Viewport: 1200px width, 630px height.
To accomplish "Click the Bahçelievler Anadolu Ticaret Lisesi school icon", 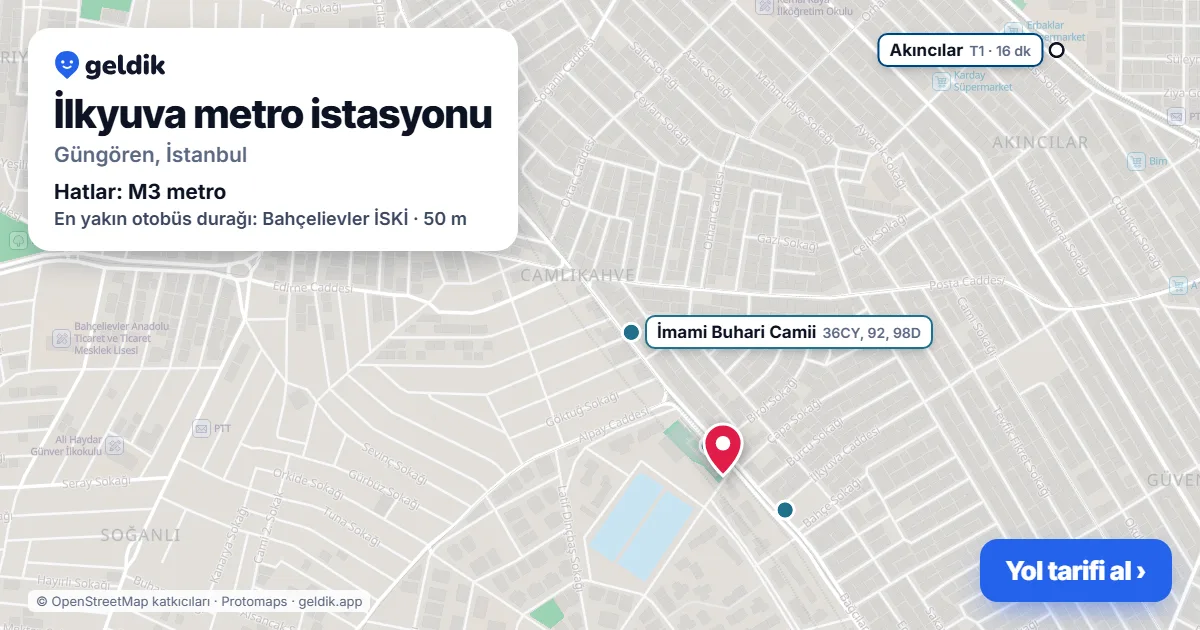I will (62, 339).
